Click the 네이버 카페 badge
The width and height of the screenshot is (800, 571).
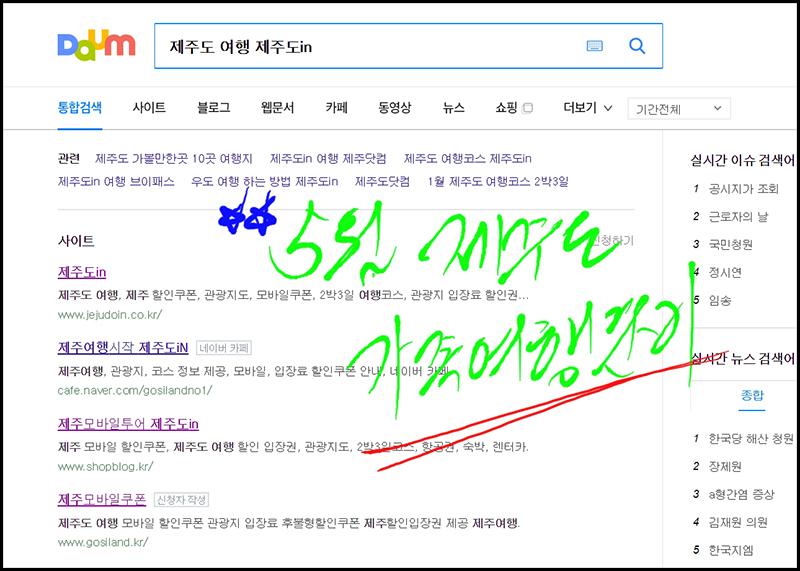(223, 348)
